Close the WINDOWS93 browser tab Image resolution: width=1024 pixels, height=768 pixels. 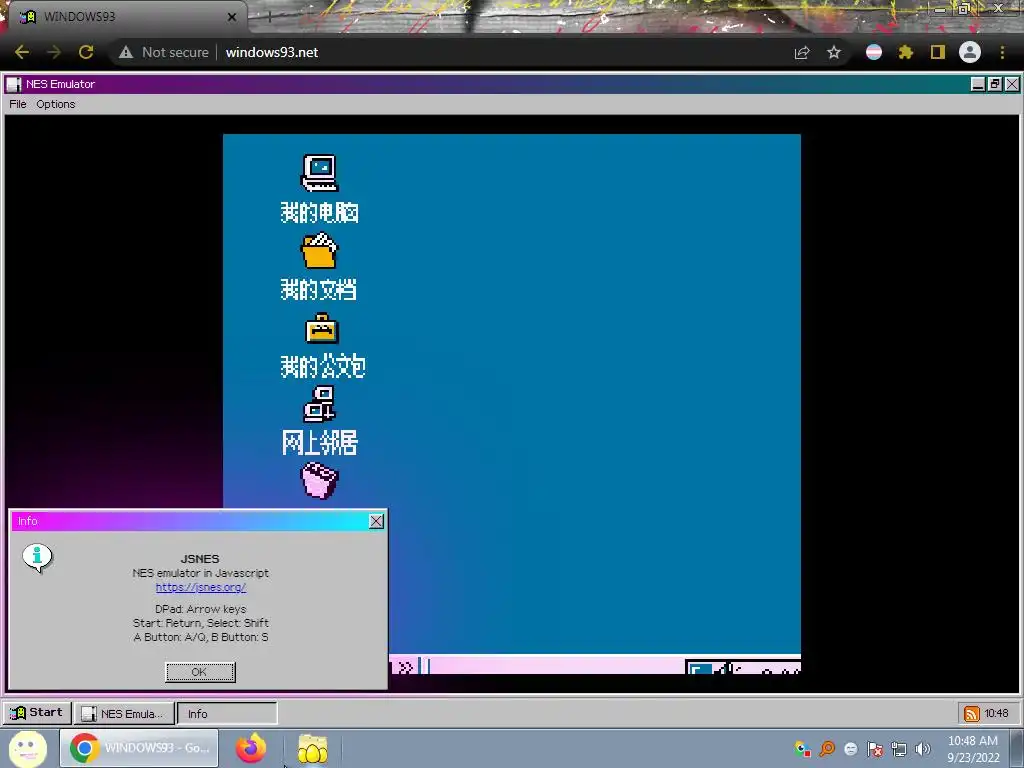(232, 17)
